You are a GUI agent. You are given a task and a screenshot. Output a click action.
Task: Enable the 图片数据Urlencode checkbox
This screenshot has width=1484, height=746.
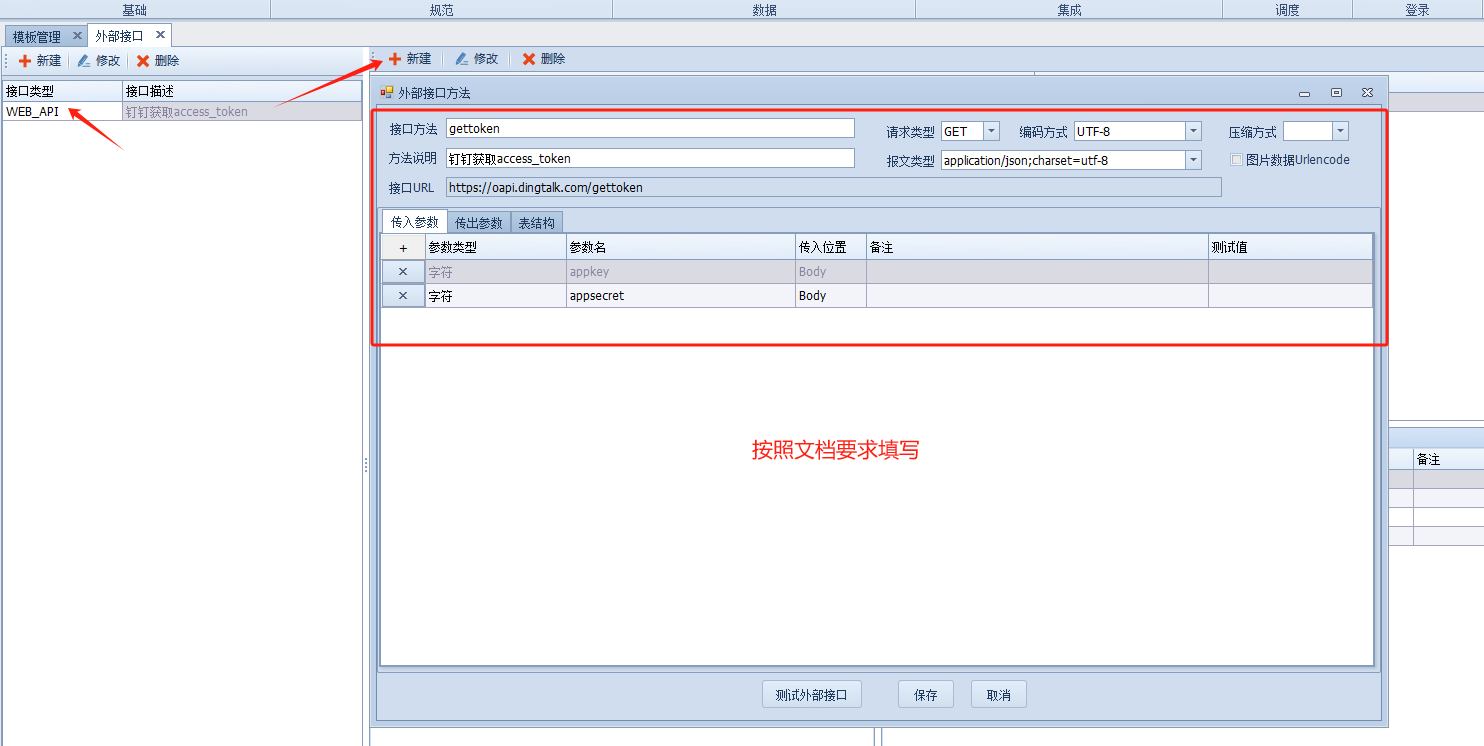click(1237, 160)
